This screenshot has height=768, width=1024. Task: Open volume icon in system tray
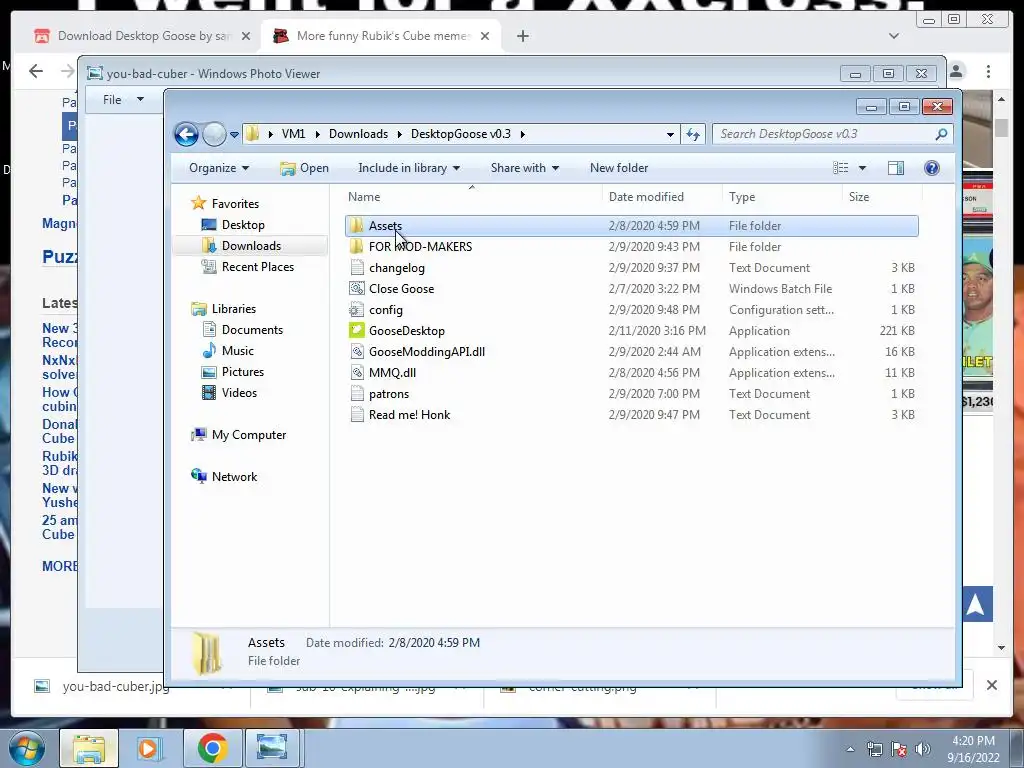coord(922,749)
